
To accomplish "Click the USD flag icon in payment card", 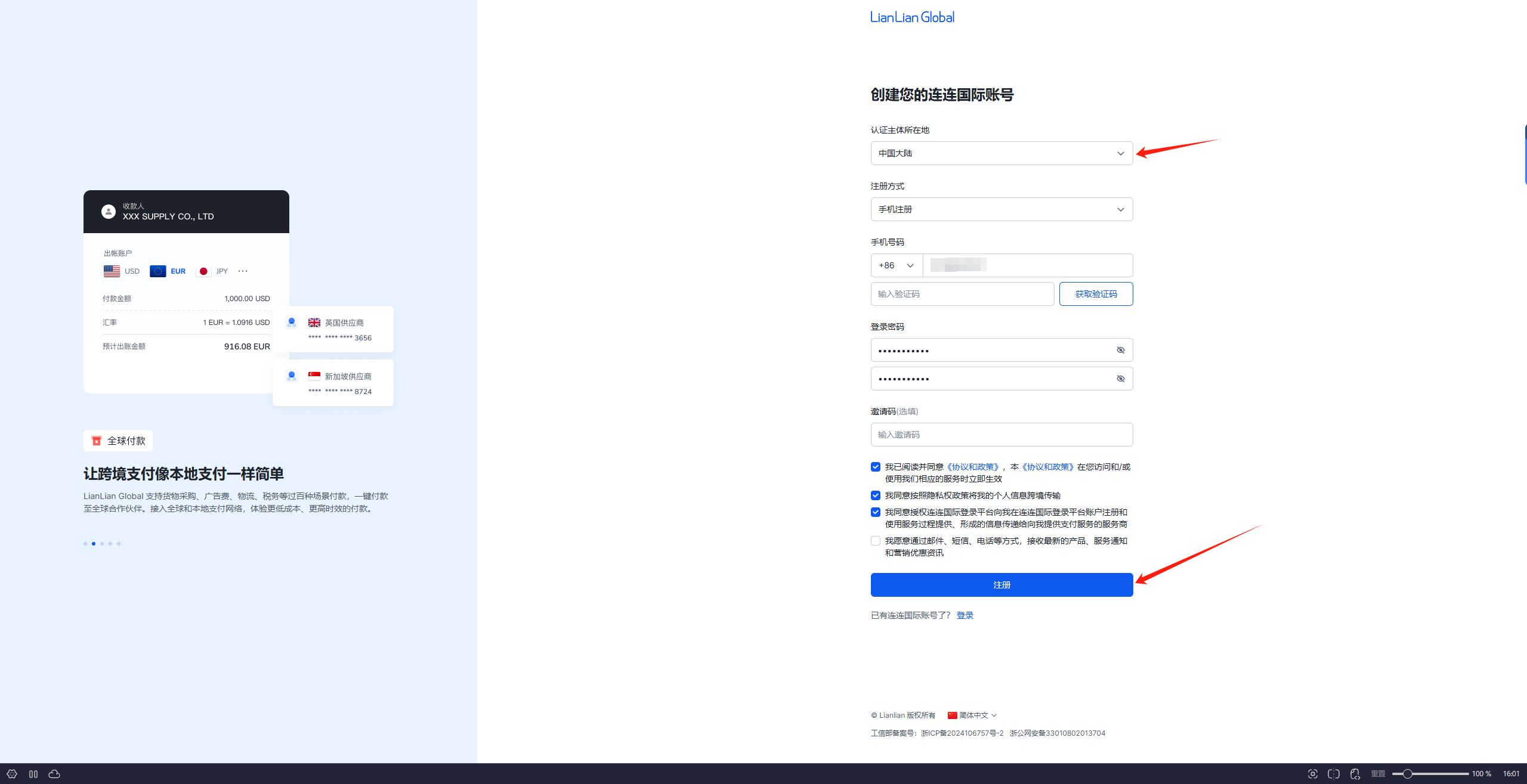I will 112,271.
